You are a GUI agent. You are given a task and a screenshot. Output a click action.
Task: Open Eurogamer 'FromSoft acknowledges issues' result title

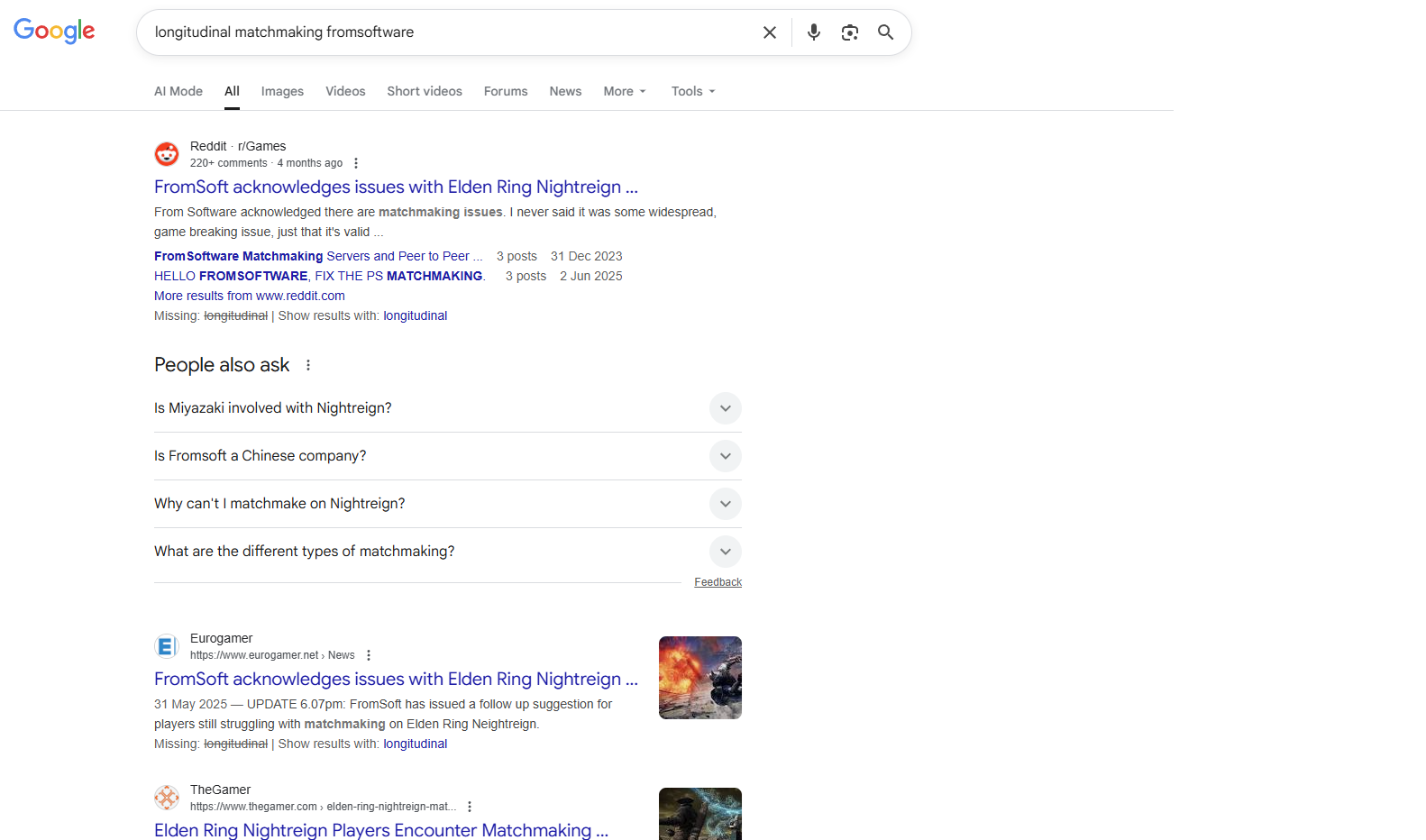point(396,679)
